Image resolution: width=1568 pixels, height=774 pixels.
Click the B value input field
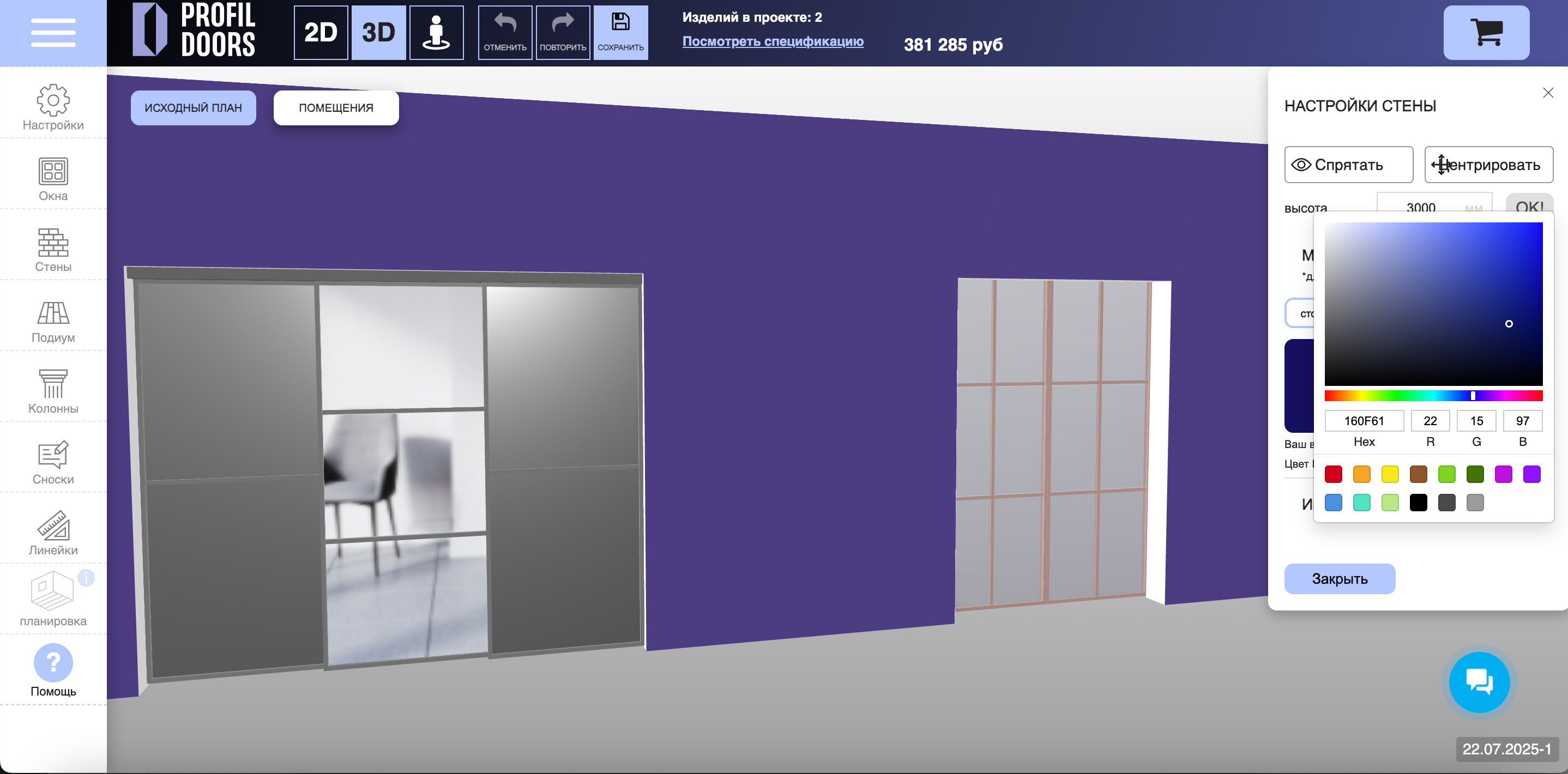(1522, 420)
